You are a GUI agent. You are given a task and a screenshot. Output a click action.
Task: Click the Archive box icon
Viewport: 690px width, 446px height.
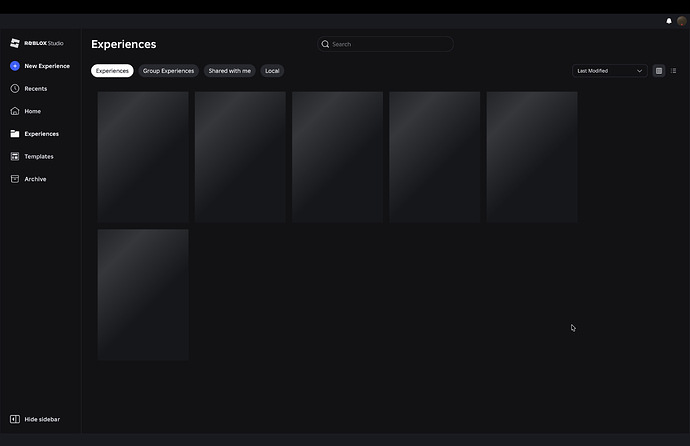(15, 179)
